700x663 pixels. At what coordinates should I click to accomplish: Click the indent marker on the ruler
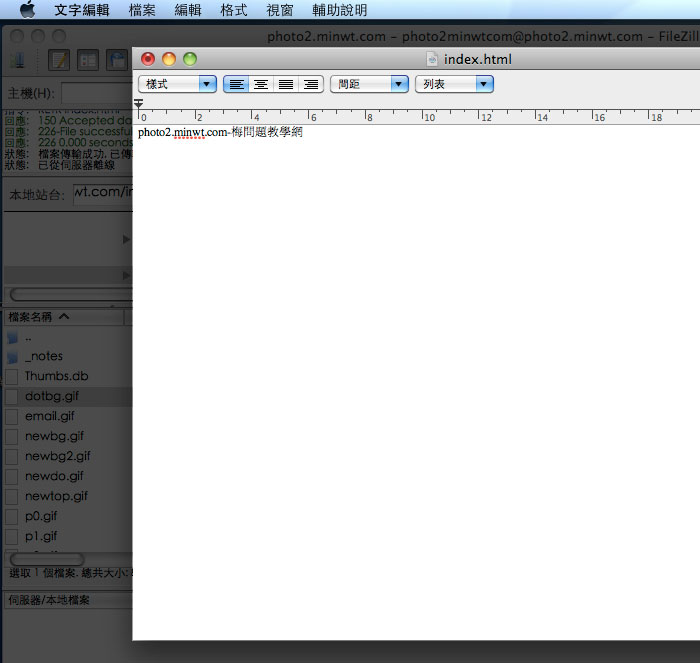[x=139, y=104]
